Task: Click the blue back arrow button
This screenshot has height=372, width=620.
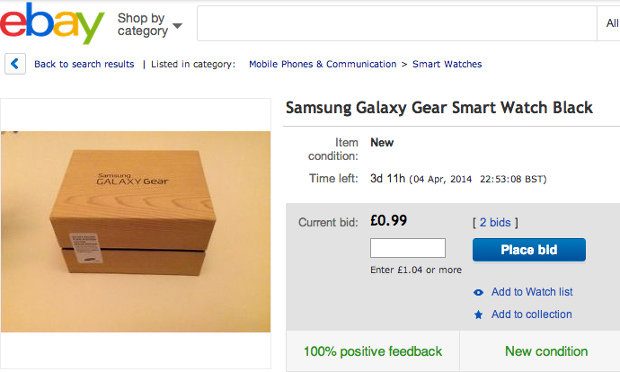Action: point(15,64)
